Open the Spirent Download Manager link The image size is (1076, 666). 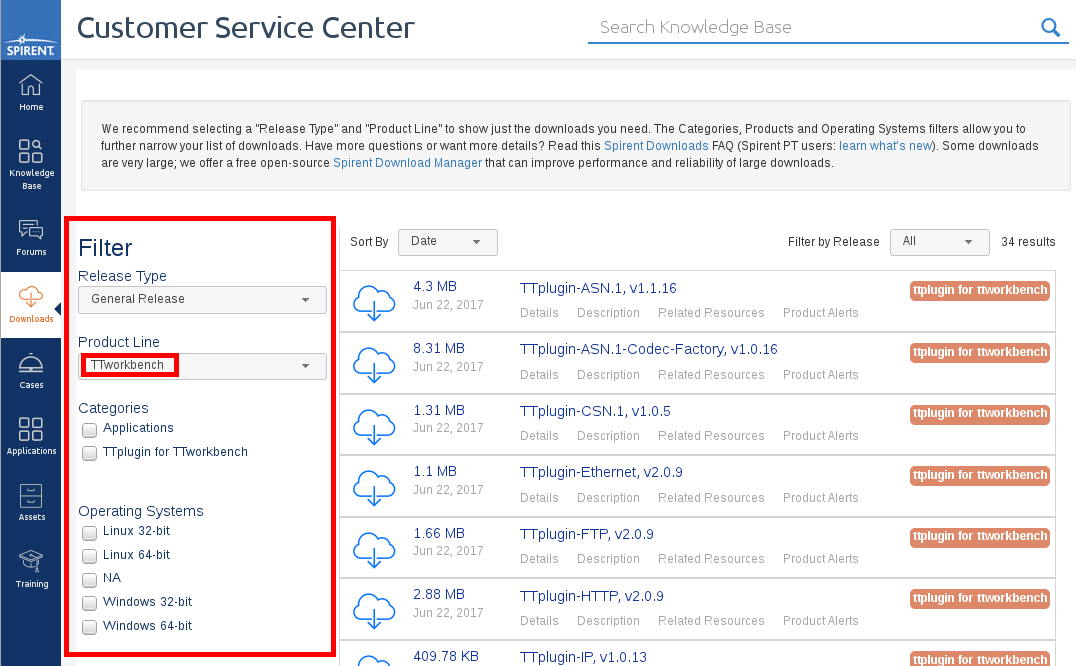click(x=408, y=163)
